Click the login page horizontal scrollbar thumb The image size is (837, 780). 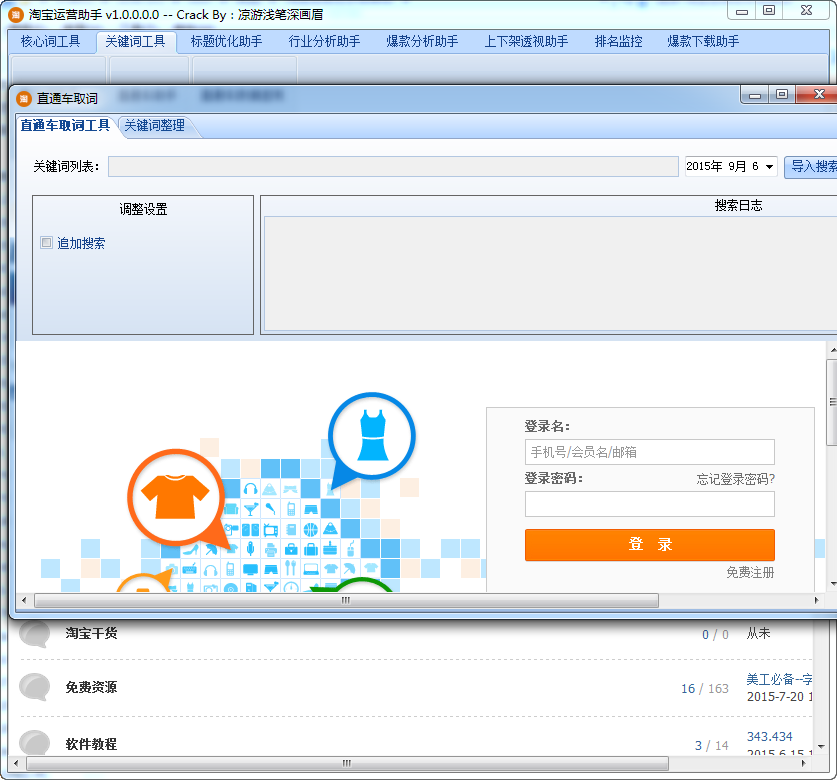pyautogui.click(x=346, y=601)
